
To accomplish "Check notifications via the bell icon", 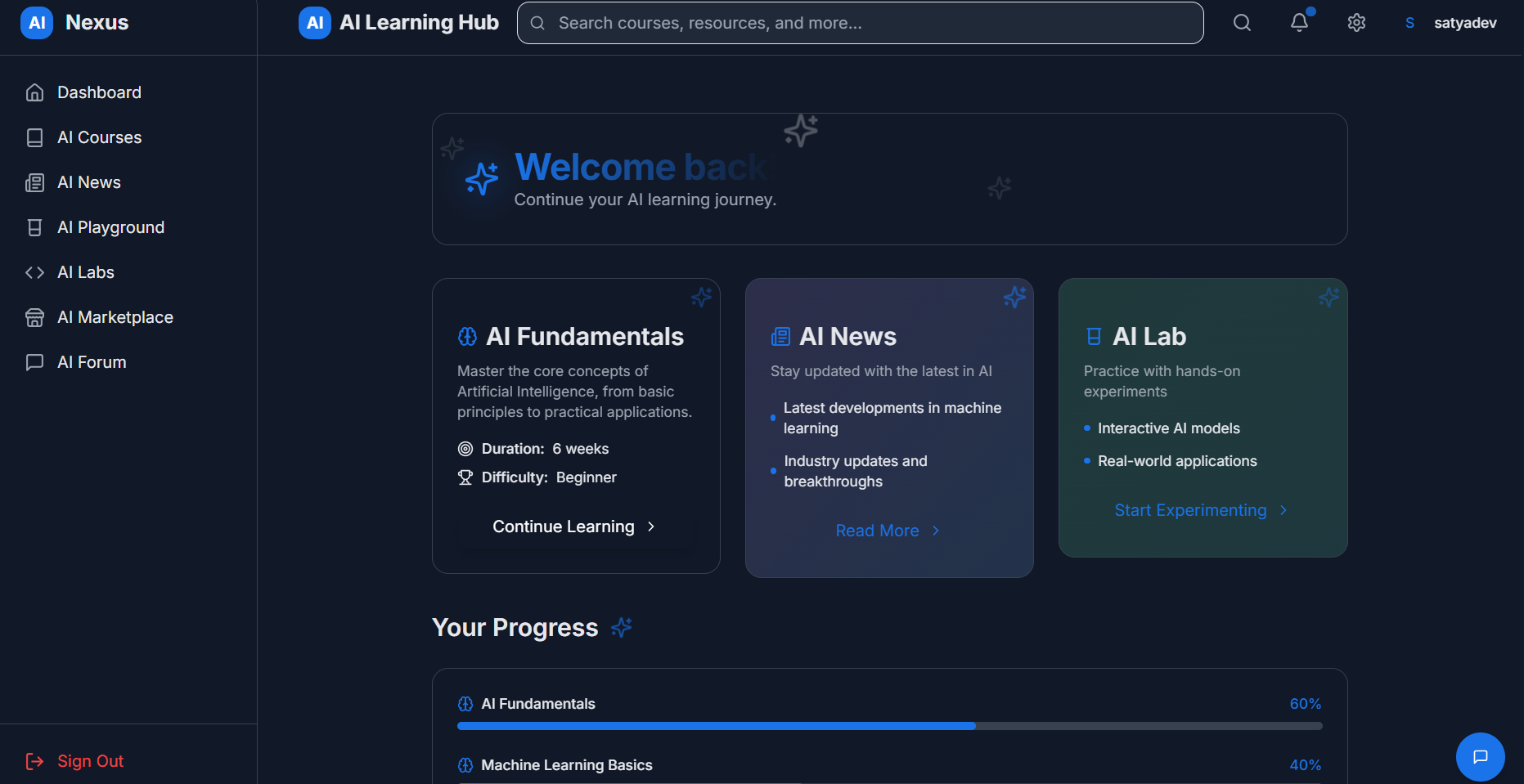I will [1299, 23].
